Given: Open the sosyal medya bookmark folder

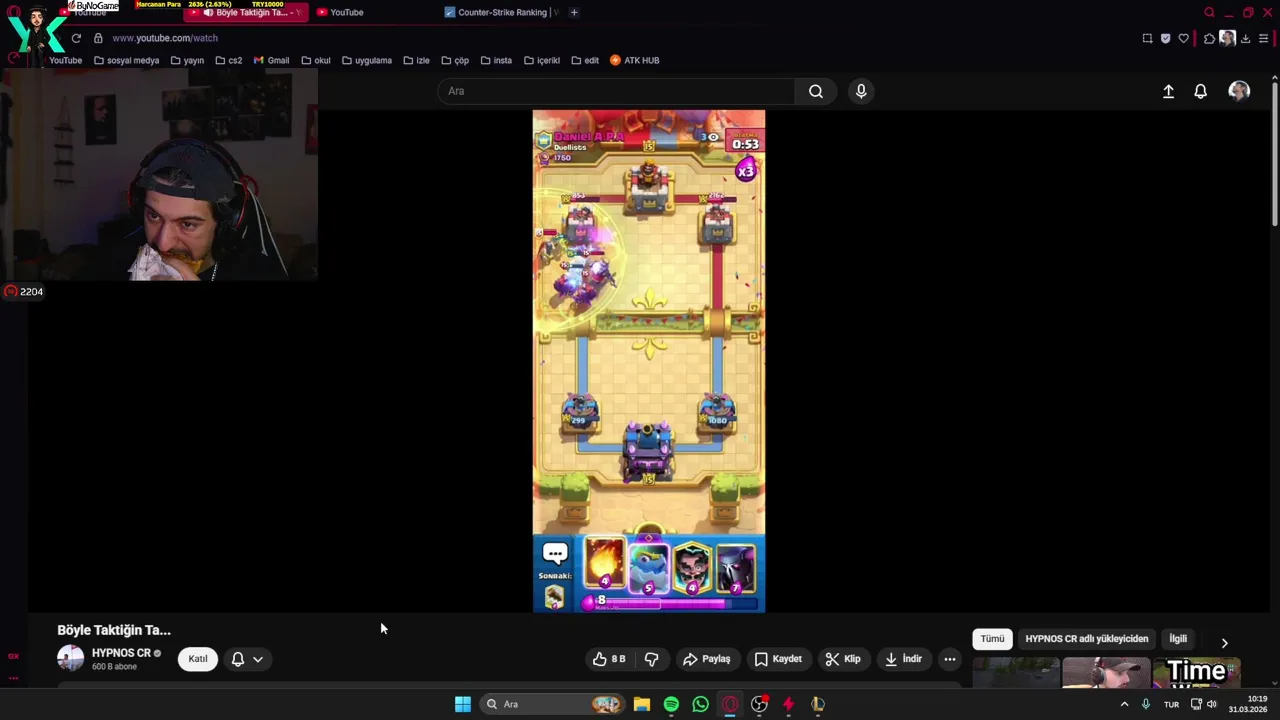Looking at the screenshot, I should (x=126, y=60).
